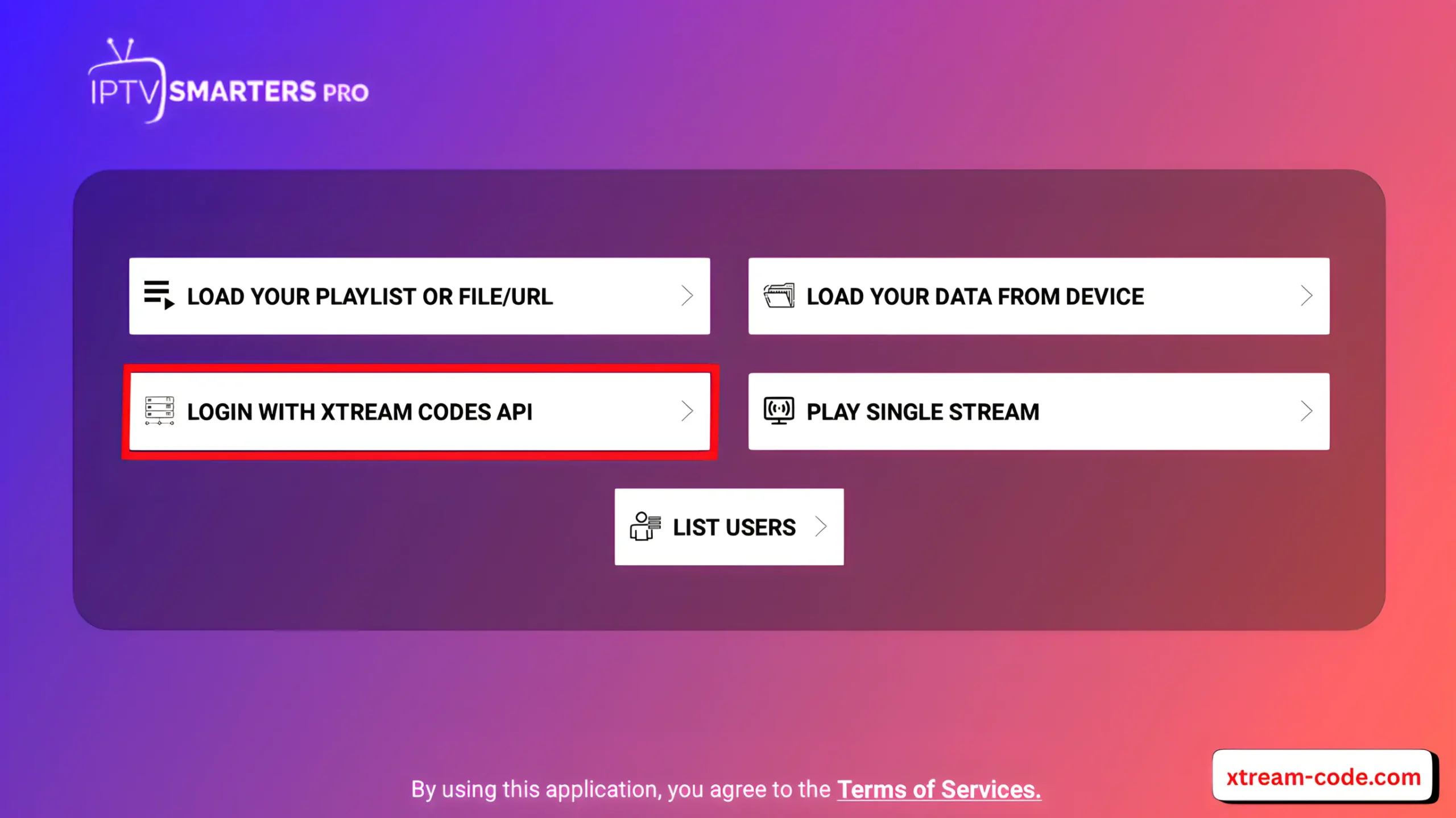Click the playlist icon on Load Your Playlist button
The image size is (1456, 818).
[160, 296]
